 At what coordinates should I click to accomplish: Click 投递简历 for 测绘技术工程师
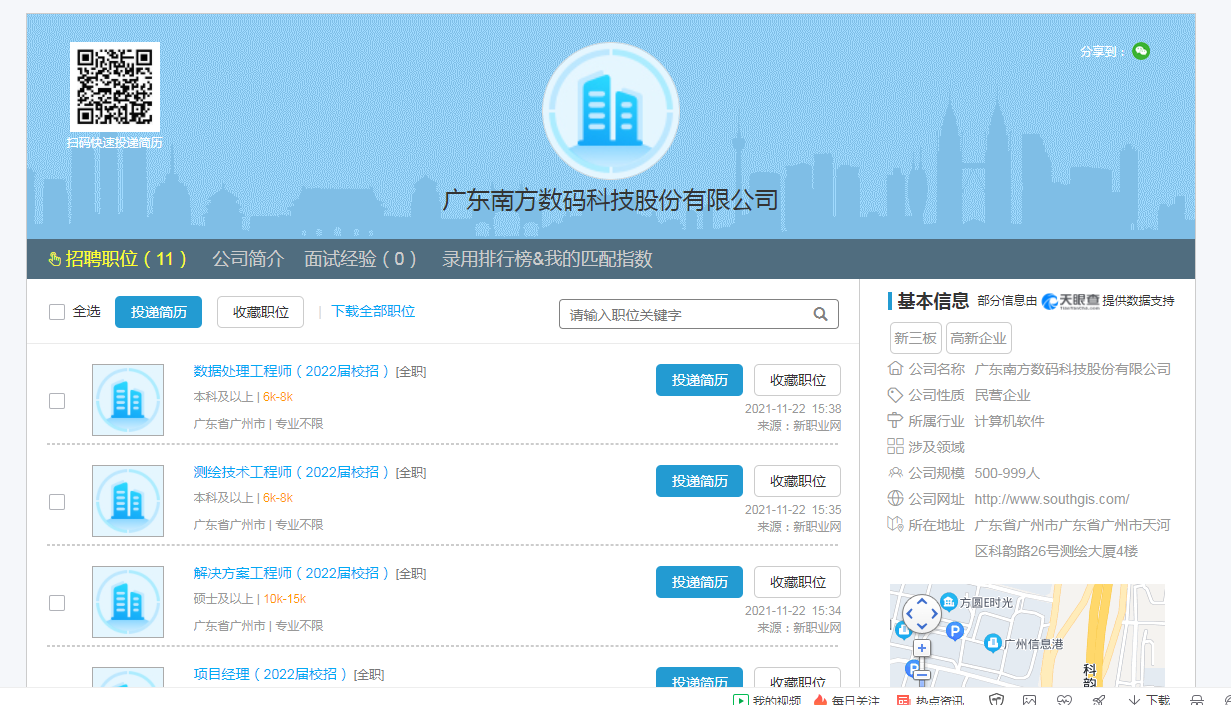699,481
